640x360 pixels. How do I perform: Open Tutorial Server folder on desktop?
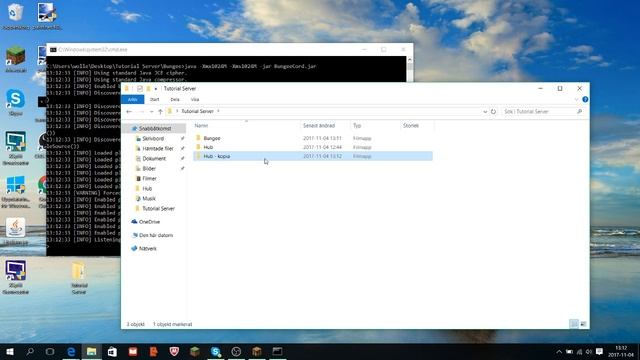click(79, 278)
